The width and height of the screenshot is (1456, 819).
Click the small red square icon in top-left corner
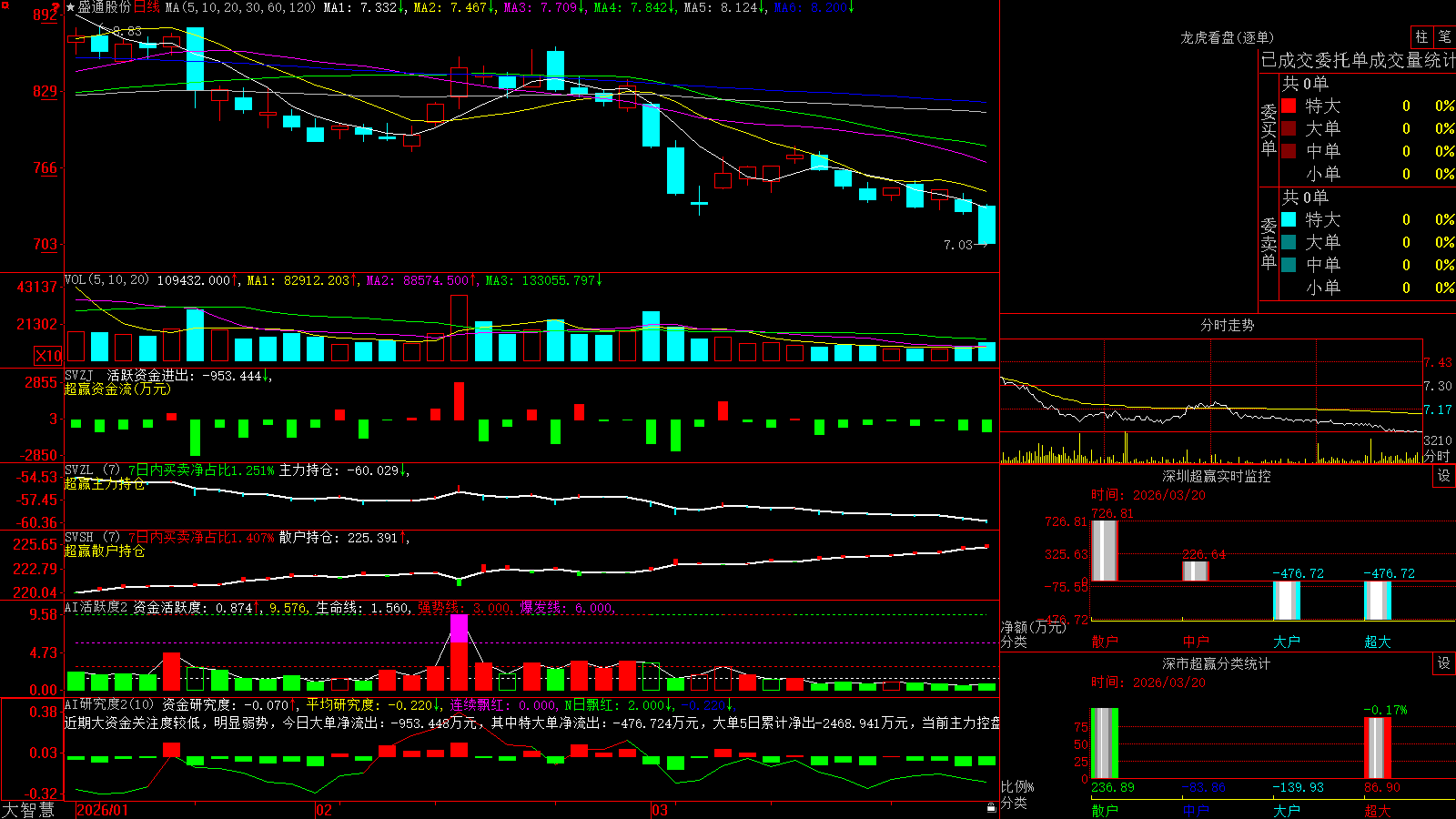[5, 5]
